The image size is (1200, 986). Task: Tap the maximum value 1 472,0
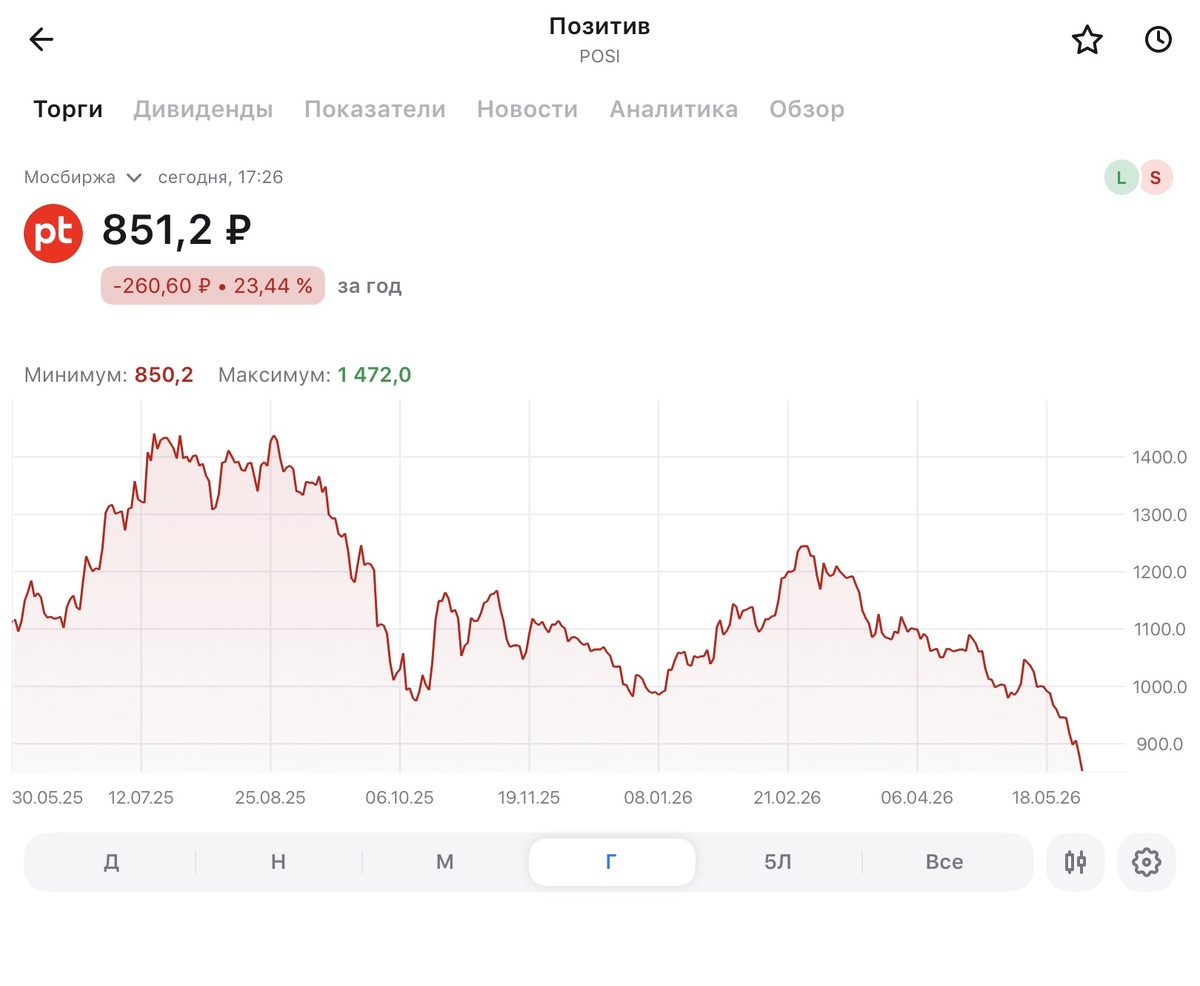pyautogui.click(x=374, y=375)
